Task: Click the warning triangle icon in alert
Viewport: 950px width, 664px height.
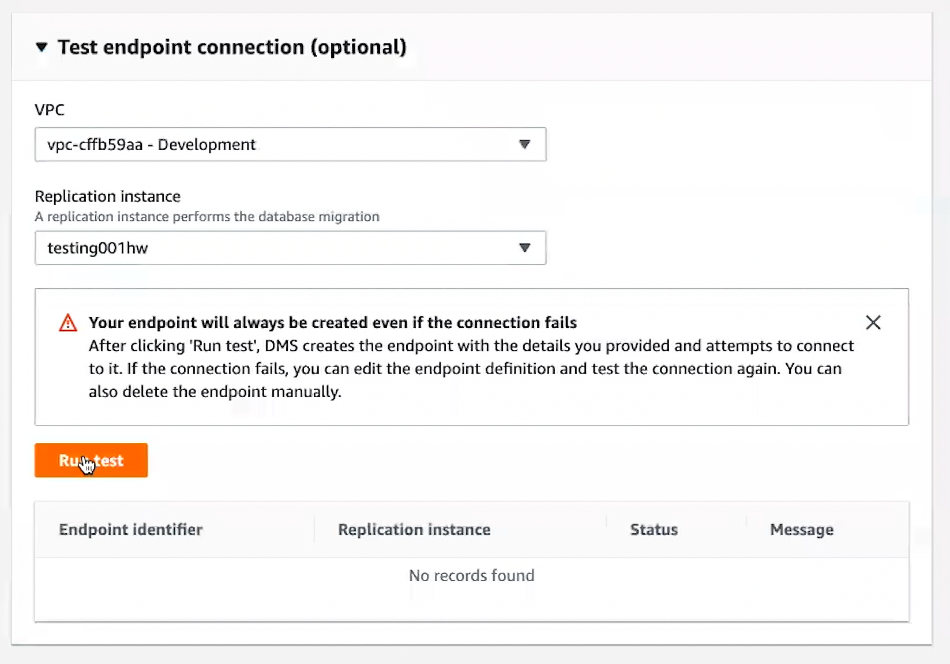Action: pos(68,323)
